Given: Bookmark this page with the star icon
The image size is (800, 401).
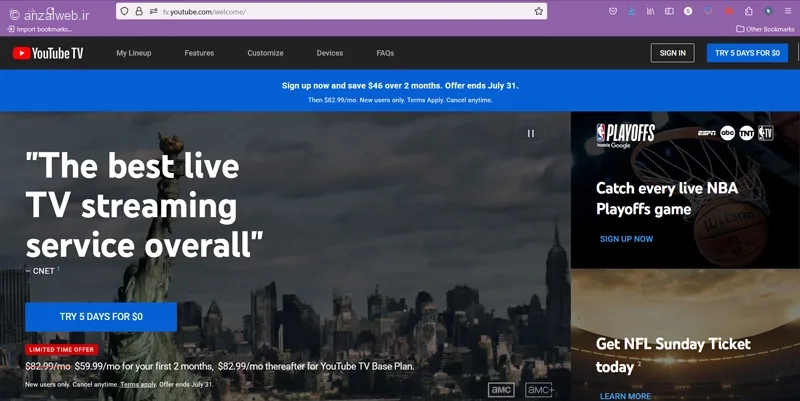Looking at the screenshot, I should (539, 11).
